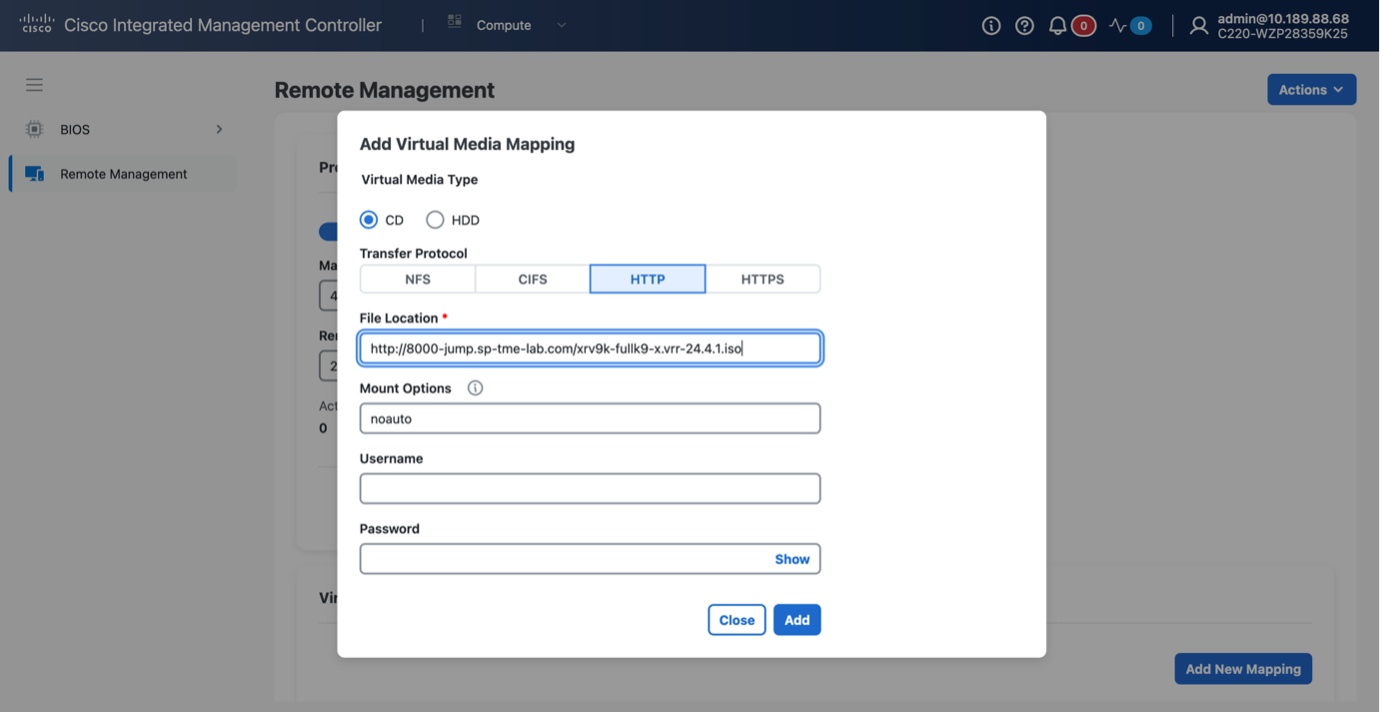The image size is (1384, 715).
Task: Click the Cisco logo
Action: 37,25
